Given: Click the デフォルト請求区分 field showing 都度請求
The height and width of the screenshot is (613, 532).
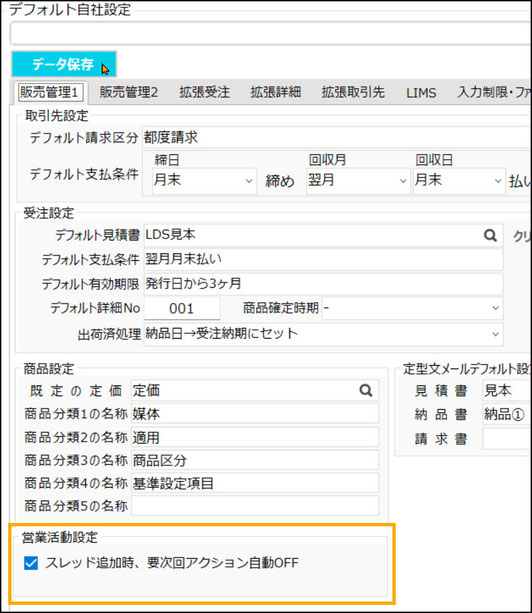Looking at the screenshot, I should pos(336,137).
